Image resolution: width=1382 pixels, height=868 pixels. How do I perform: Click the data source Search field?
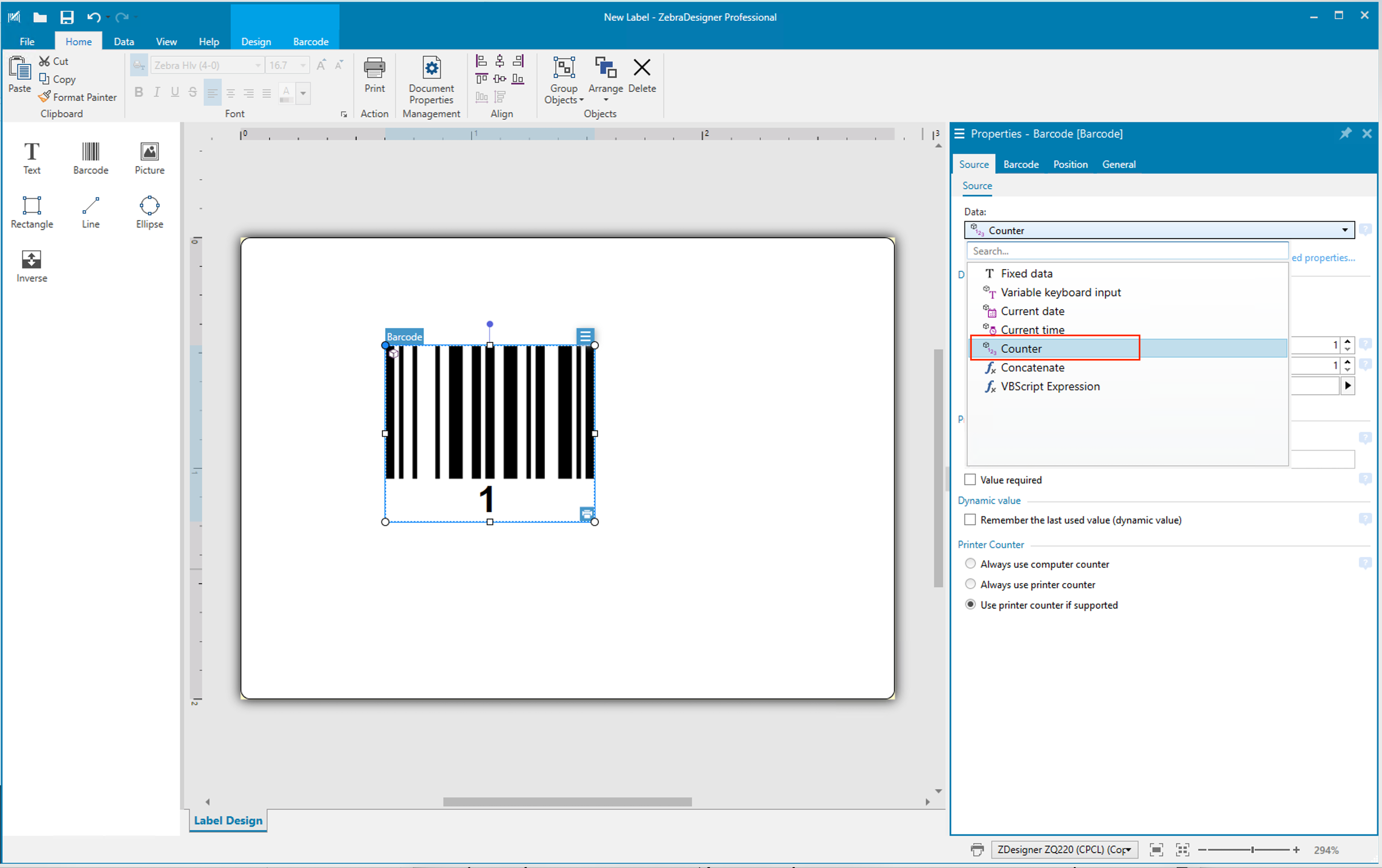1127,250
